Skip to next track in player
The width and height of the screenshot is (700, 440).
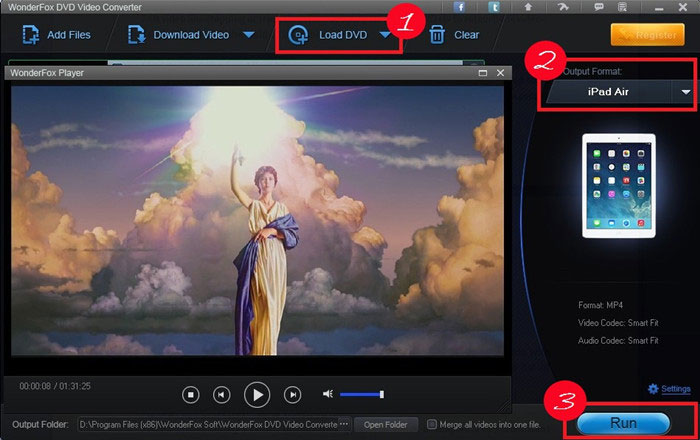[292, 394]
